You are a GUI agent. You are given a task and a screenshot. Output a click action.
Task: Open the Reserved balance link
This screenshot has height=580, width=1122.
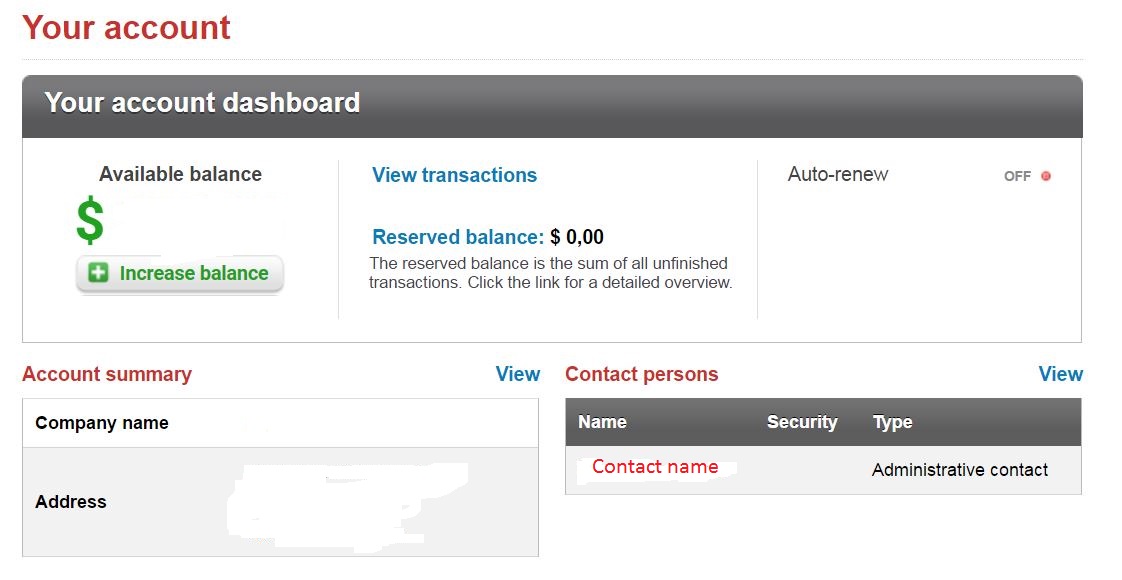(458, 237)
